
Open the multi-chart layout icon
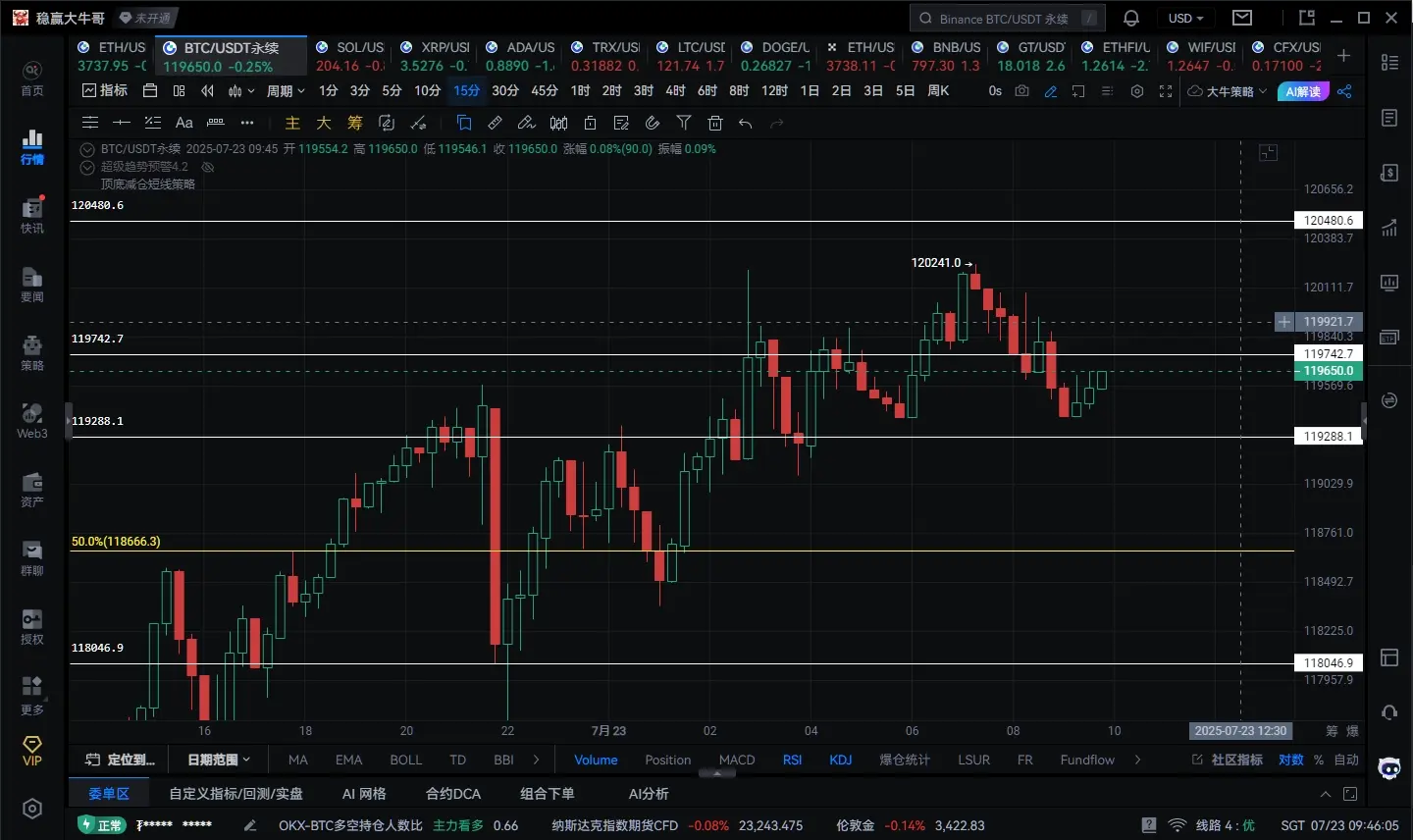[x=179, y=90]
